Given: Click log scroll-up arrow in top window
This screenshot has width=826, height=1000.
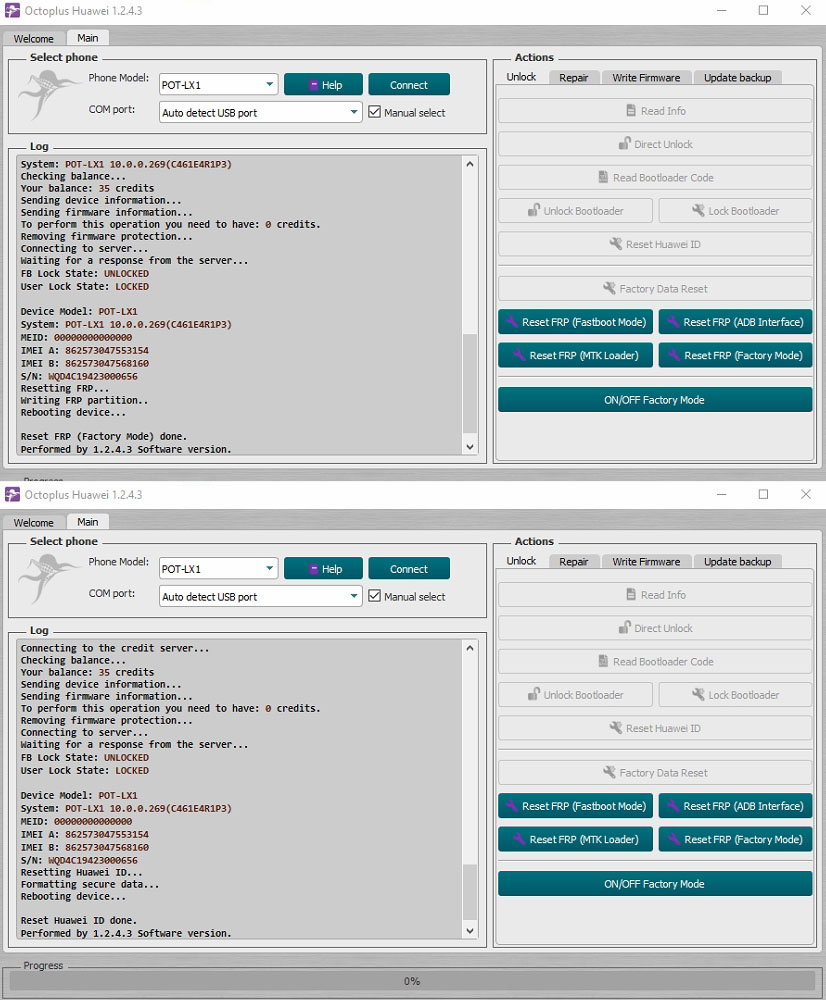Looking at the screenshot, I should (470, 164).
